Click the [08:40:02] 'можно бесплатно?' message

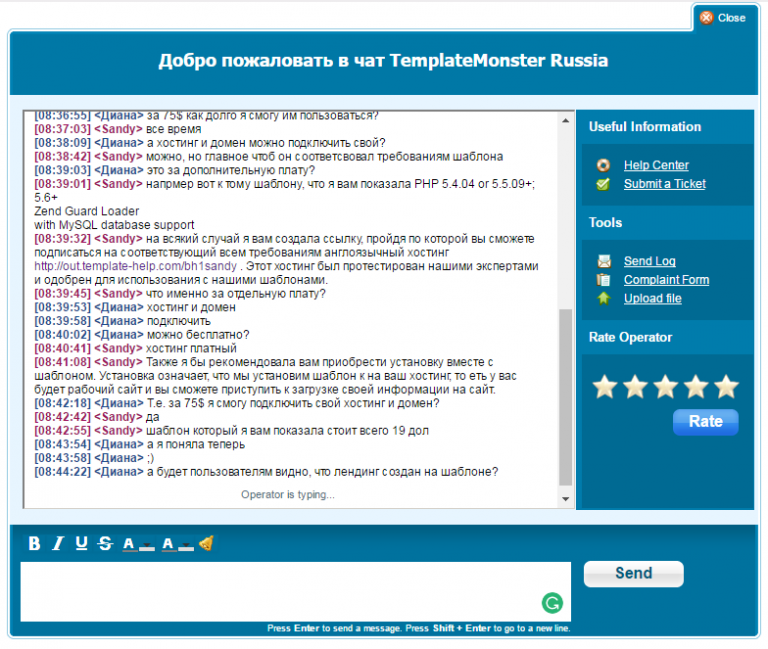(142, 335)
